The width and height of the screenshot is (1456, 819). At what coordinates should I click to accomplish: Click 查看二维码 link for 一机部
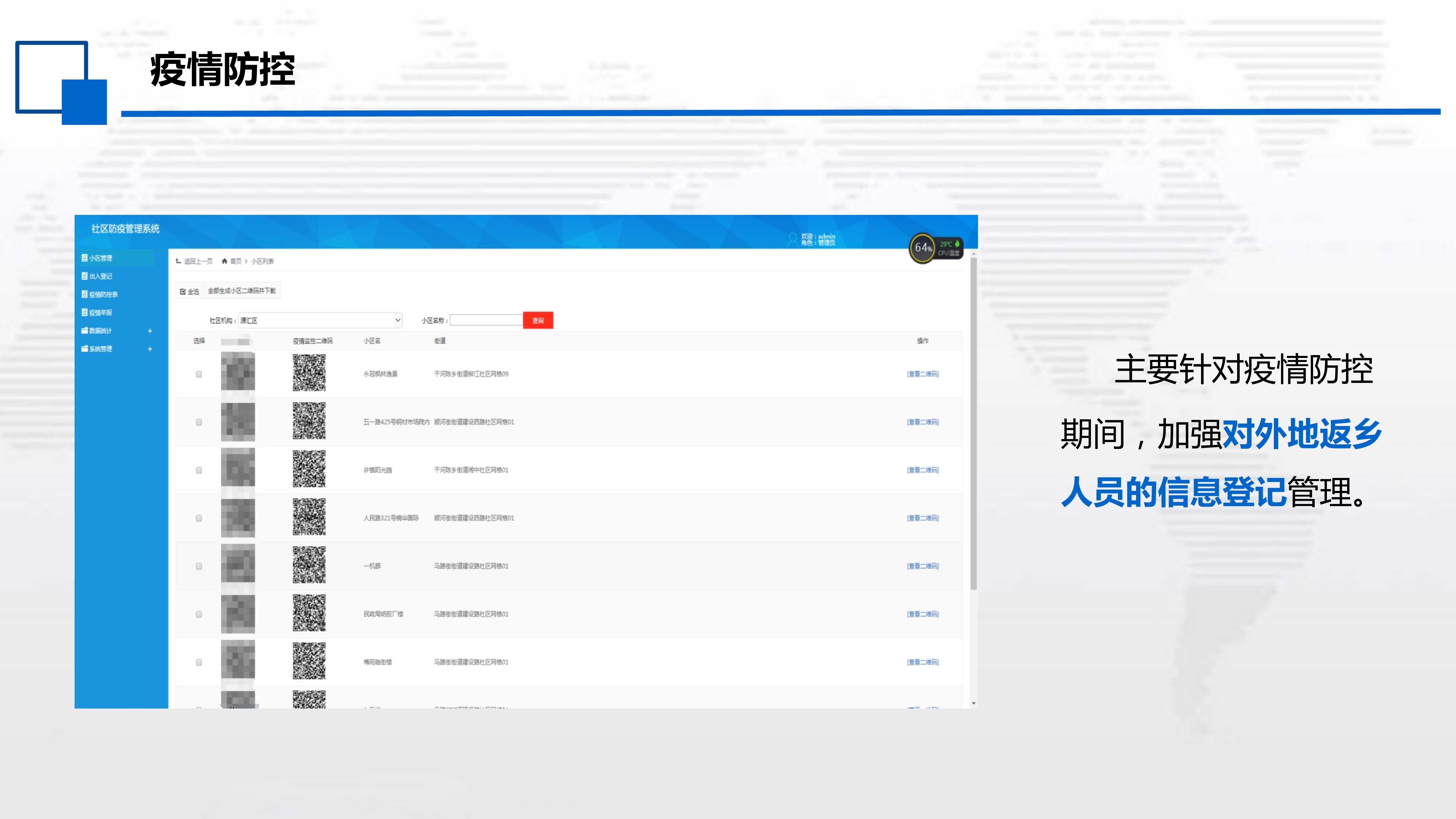[922, 566]
